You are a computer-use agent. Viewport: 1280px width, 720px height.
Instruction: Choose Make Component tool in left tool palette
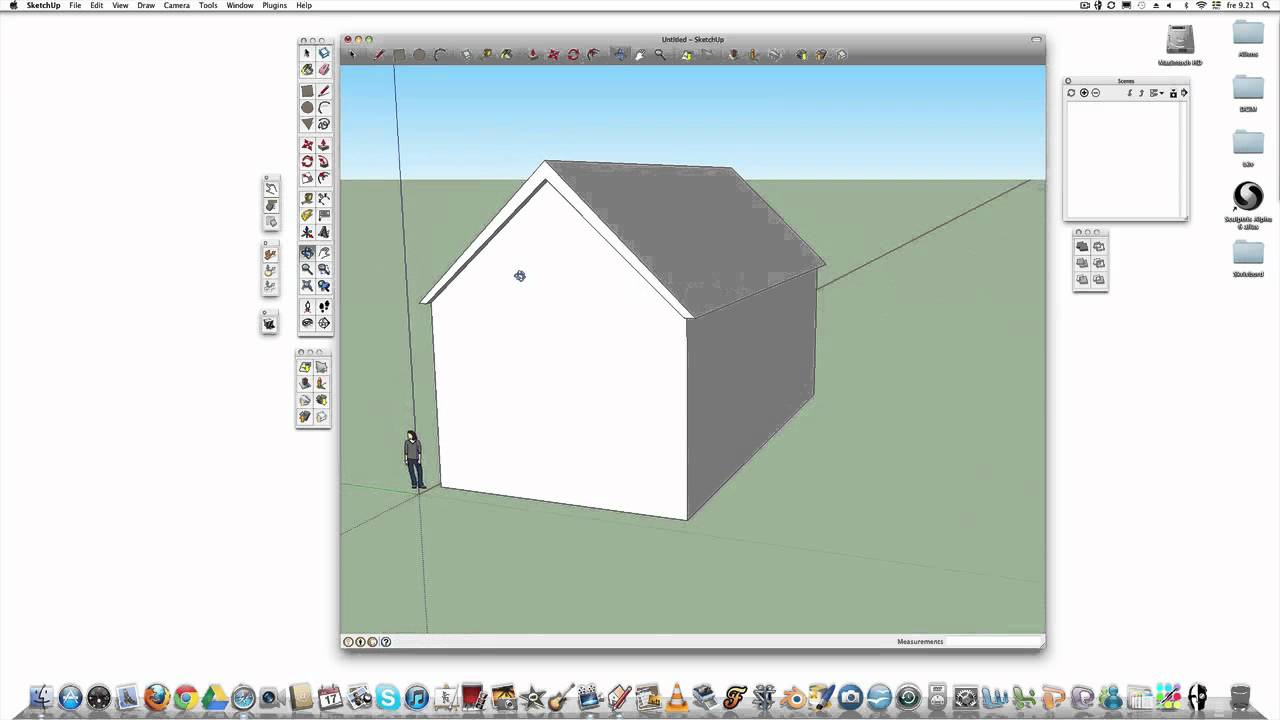[323, 53]
